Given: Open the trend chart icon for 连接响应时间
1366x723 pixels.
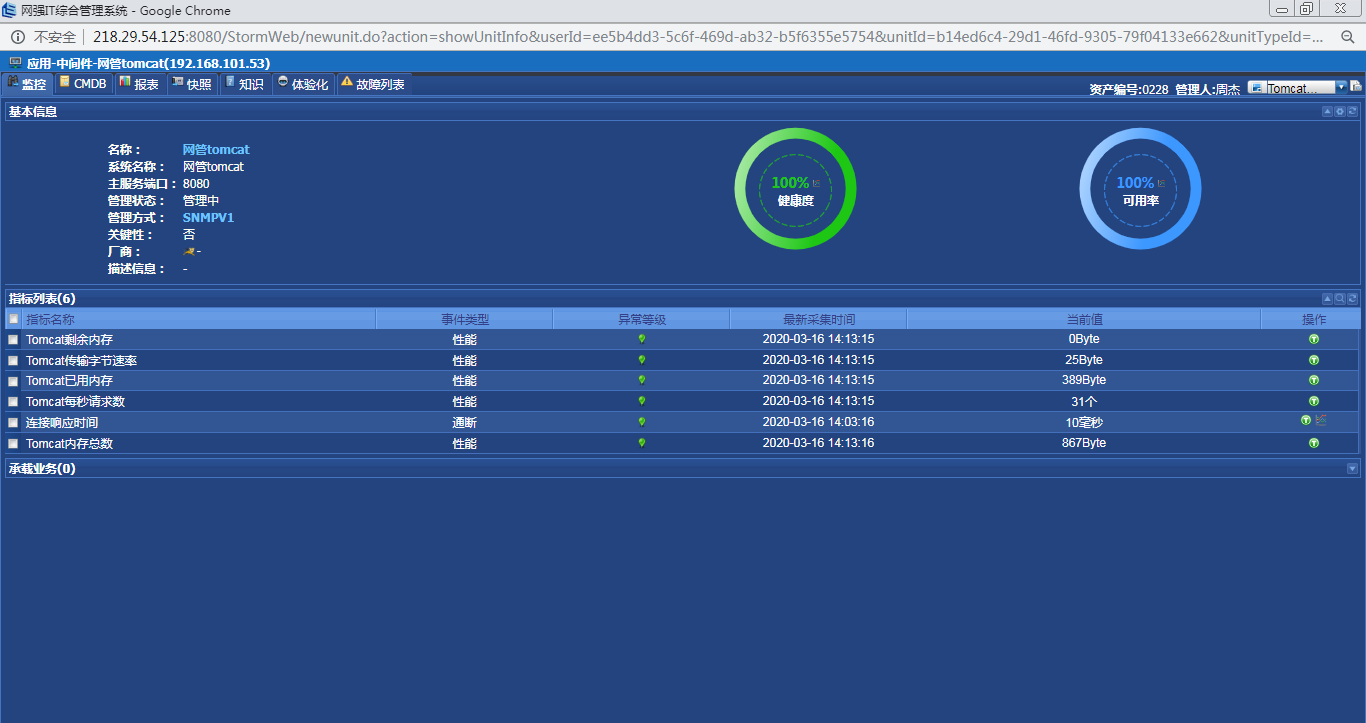Looking at the screenshot, I should point(1321,421).
